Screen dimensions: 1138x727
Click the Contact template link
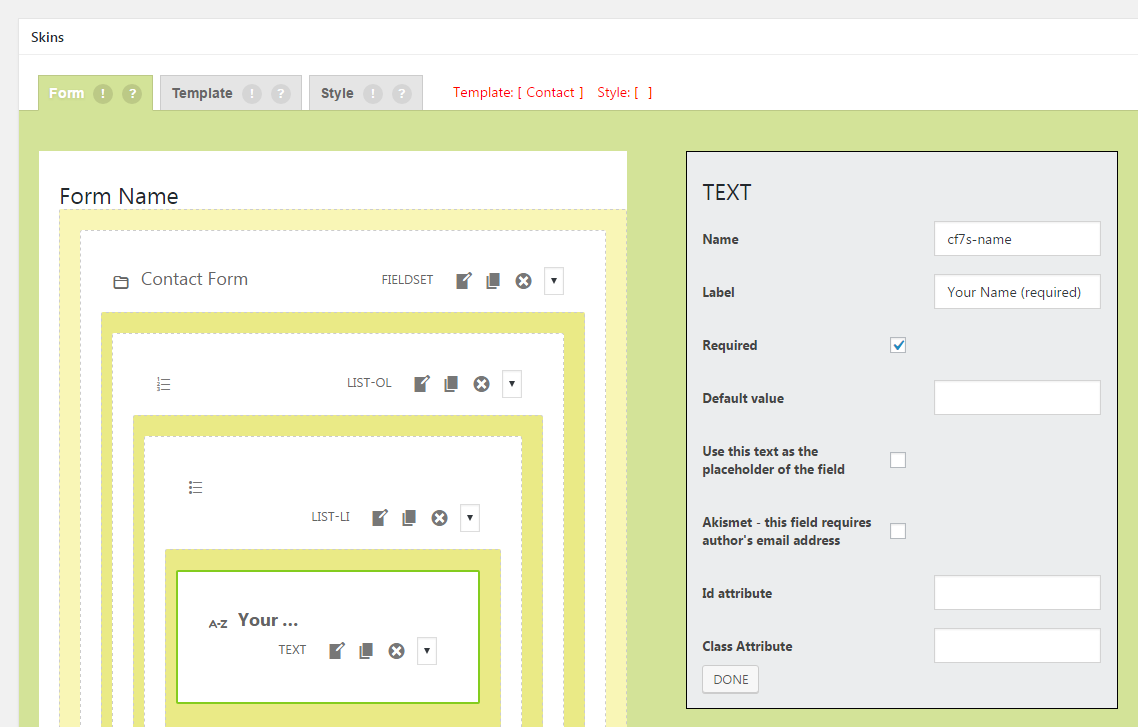550,93
